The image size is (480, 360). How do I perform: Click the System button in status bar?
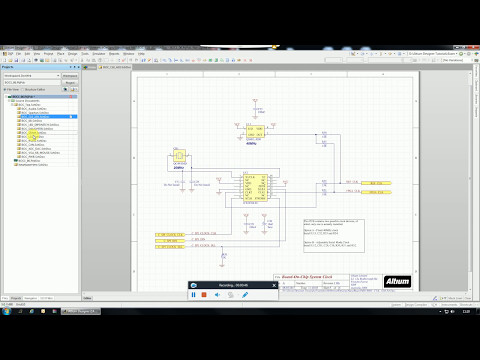[396, 305]
